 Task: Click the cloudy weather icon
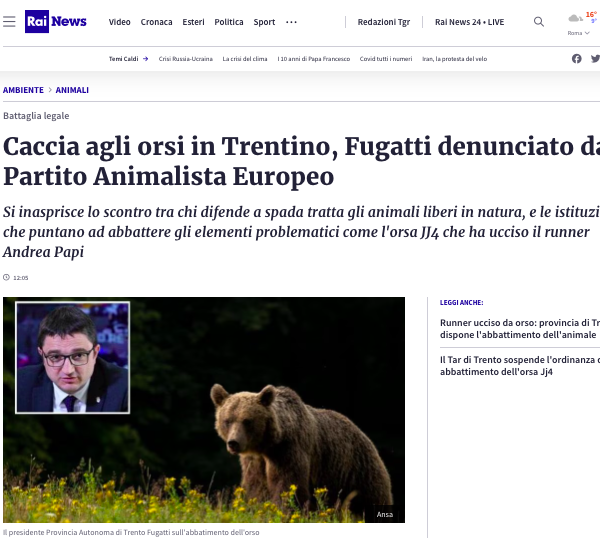coord(575,18)
